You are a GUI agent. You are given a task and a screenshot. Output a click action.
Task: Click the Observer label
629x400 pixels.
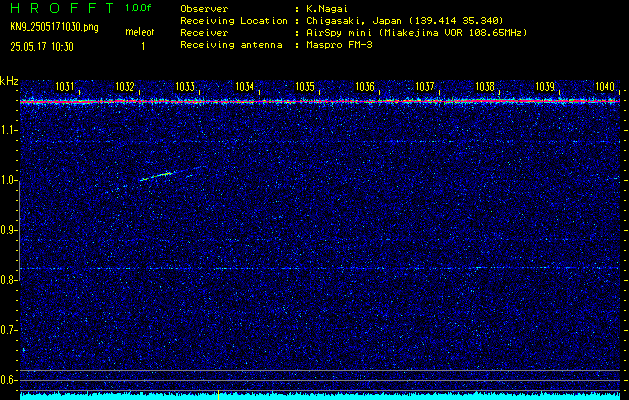[x=204, y=8]
